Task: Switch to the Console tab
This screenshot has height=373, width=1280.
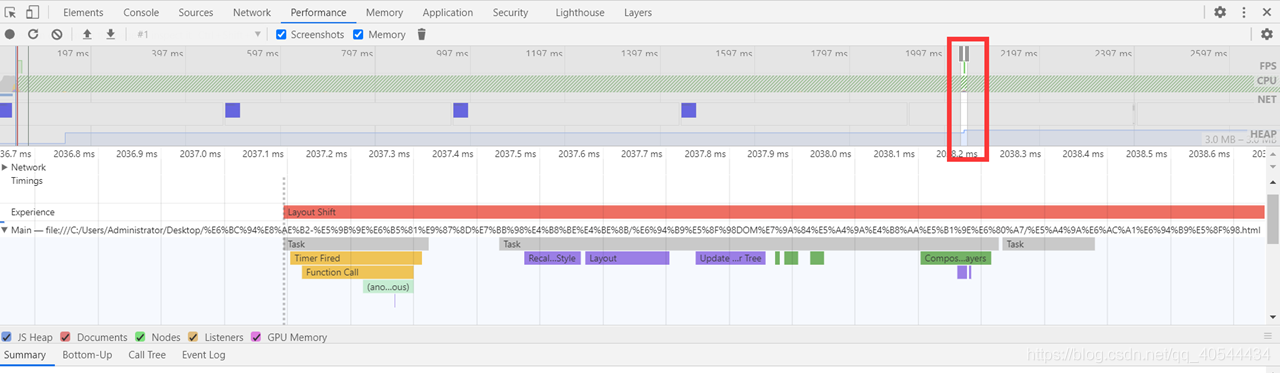Action: (141, 12)
